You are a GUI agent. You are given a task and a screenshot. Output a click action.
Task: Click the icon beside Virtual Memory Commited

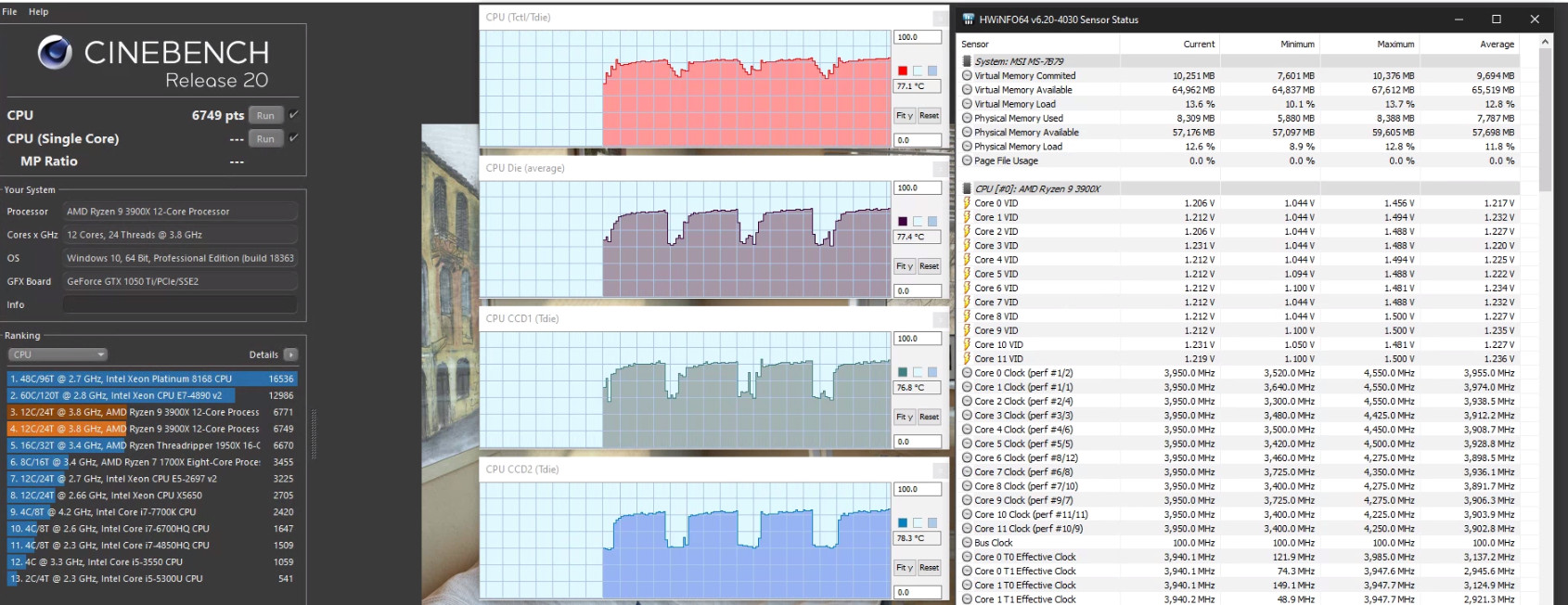967,76
